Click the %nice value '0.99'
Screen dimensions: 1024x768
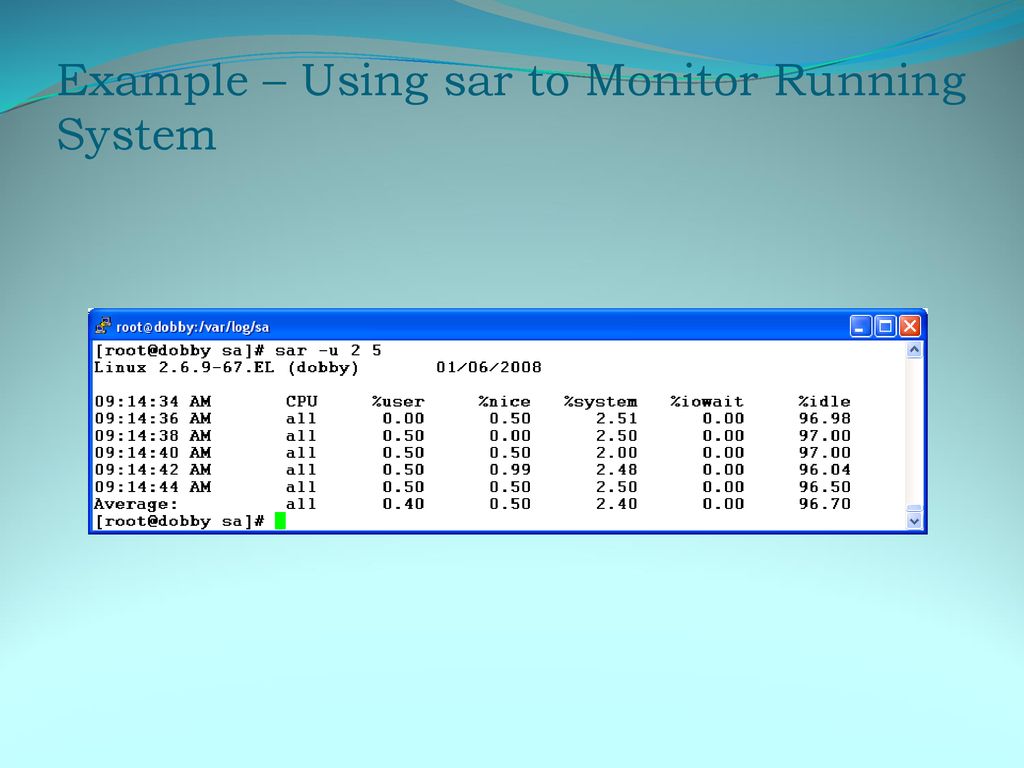point(510,470)
